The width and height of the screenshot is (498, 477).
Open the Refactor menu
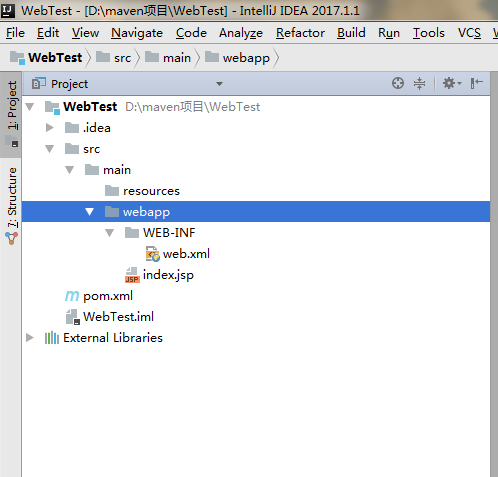pos(300,33)
